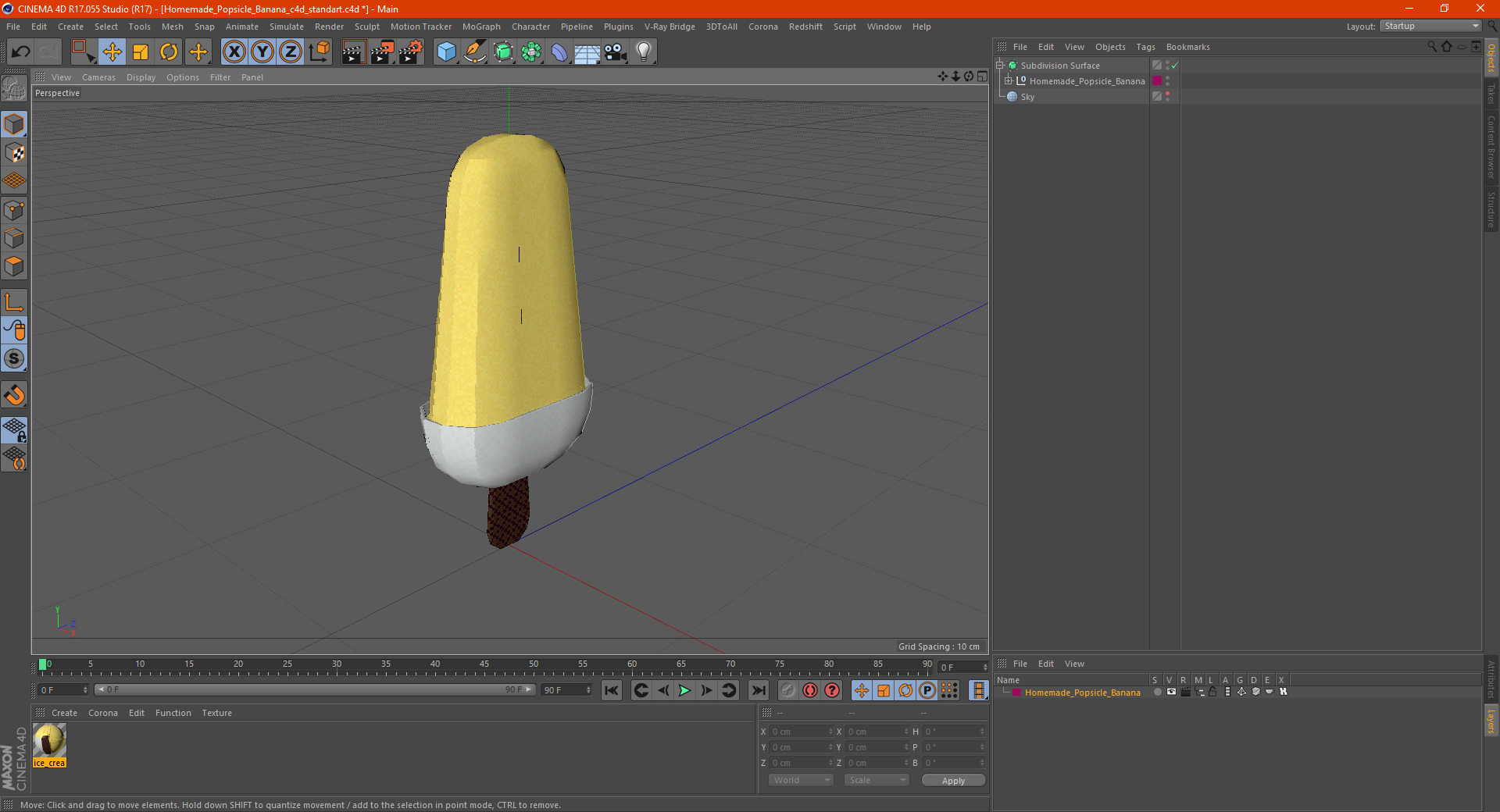Click the timeline preview range slider
Image resolution: width=1500 pixels, height=812 pixels.
coord(314,689)
